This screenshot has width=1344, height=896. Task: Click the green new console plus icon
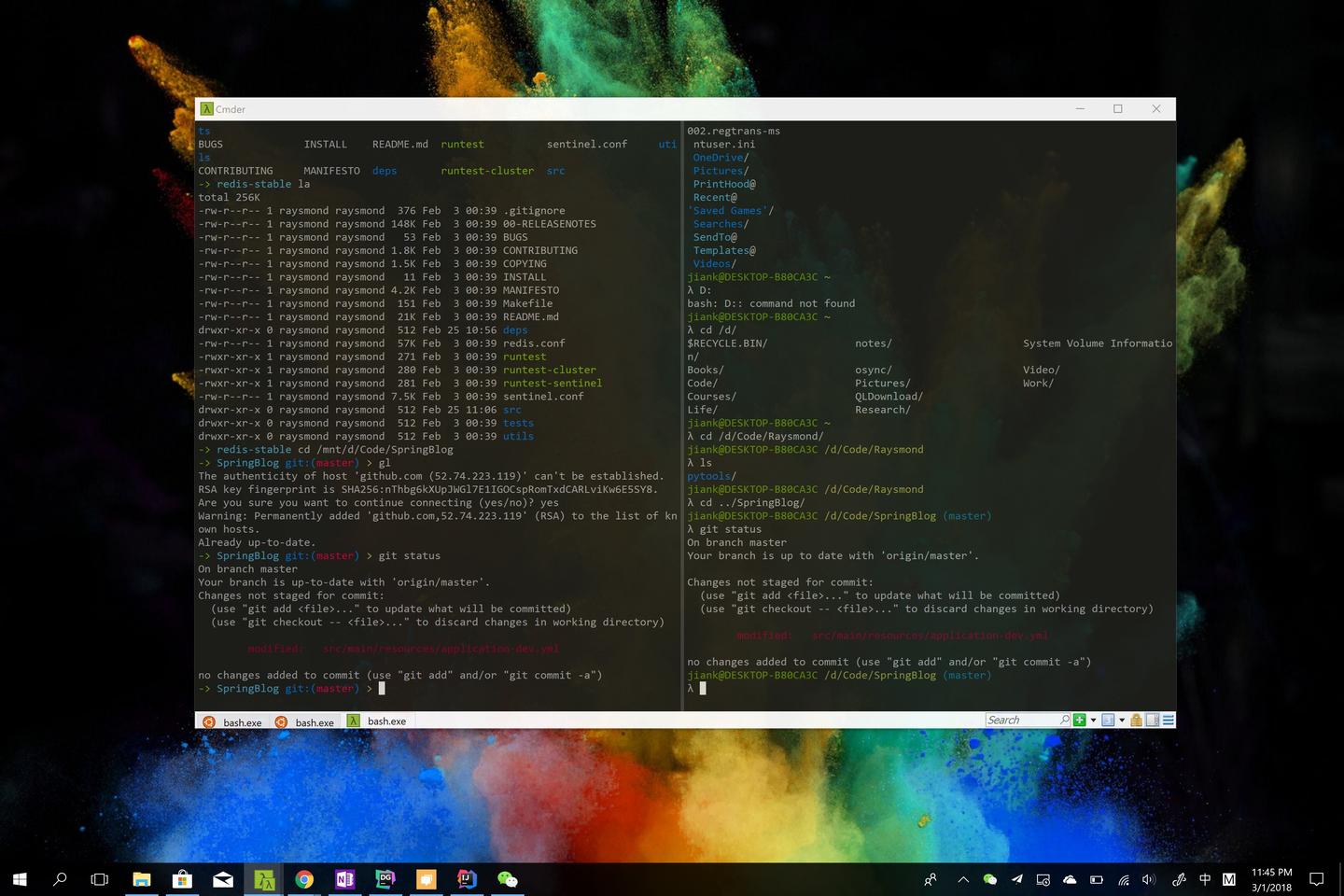pyautogui.click(x=1079, y=720)
